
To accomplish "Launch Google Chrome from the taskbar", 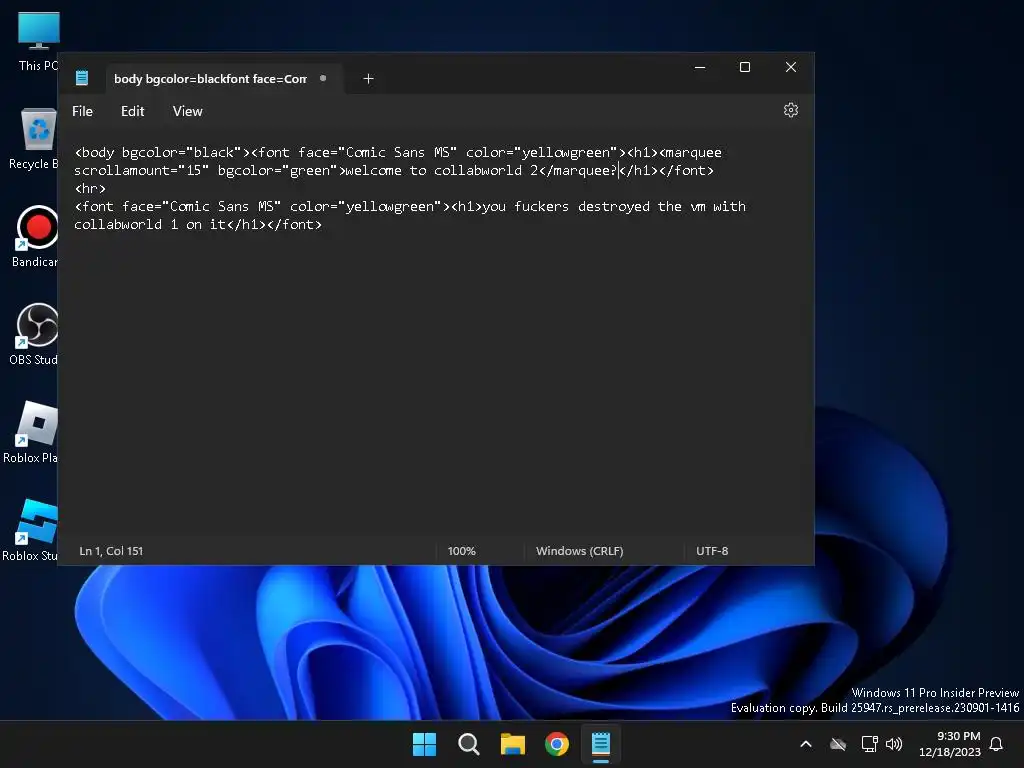I will click(x=556, y=744).
